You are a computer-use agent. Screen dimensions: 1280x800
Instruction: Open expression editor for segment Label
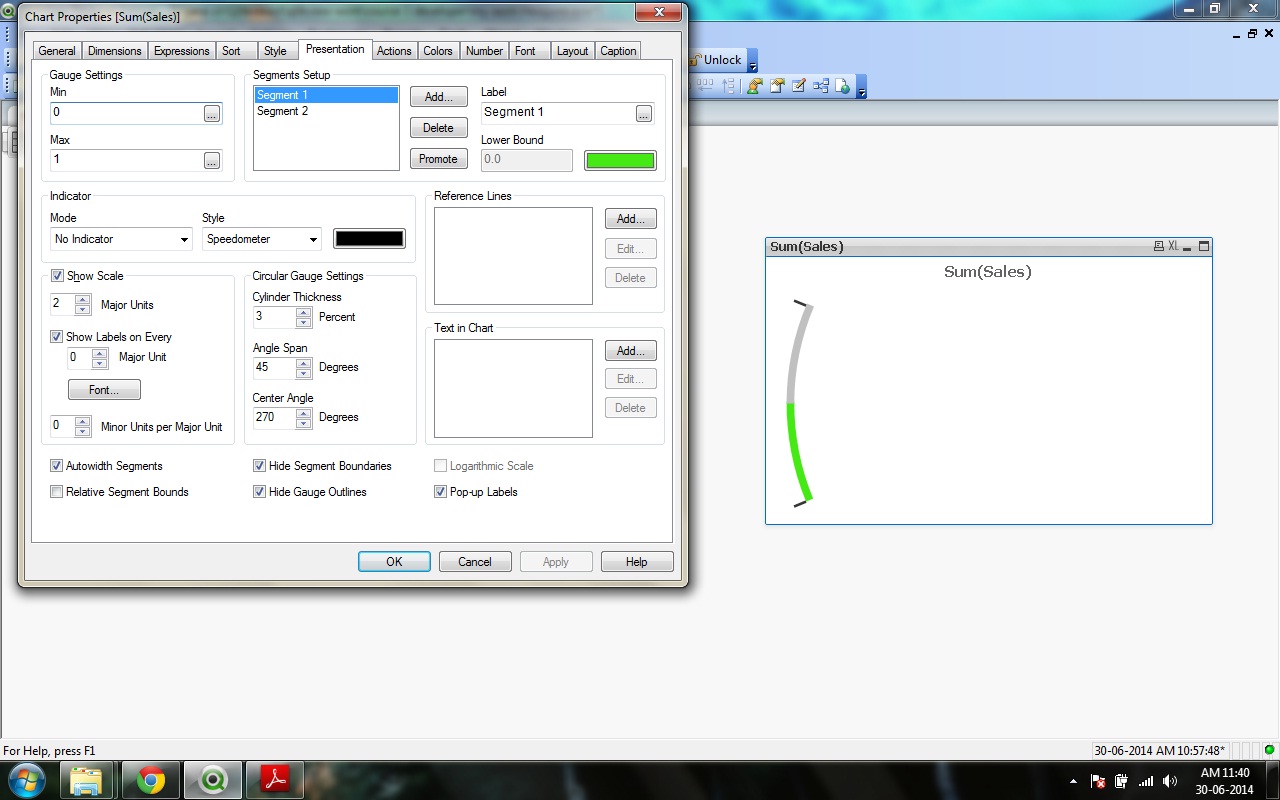point(644,113)
